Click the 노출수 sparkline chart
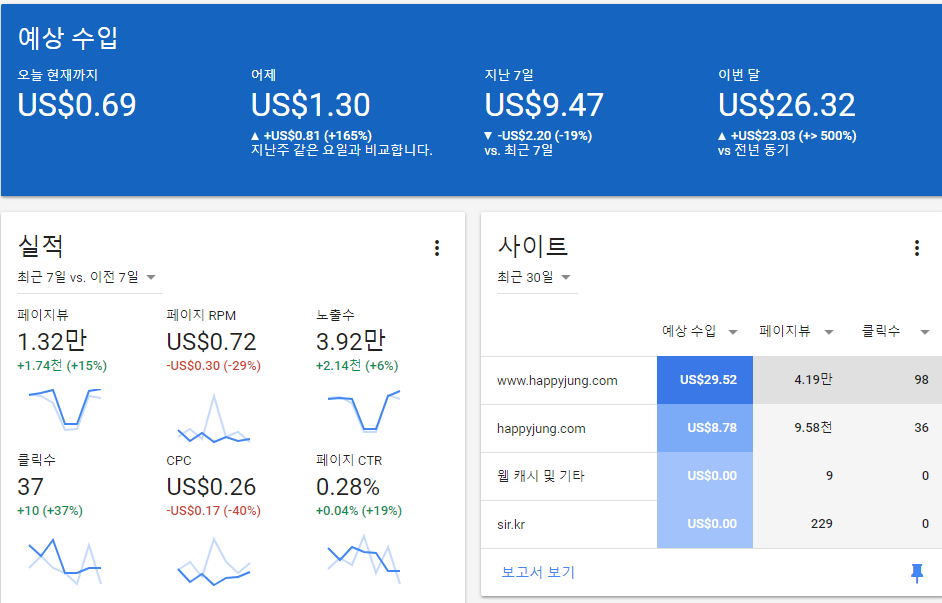The height and width of the screenshot is (603, 942). point(363,408)
